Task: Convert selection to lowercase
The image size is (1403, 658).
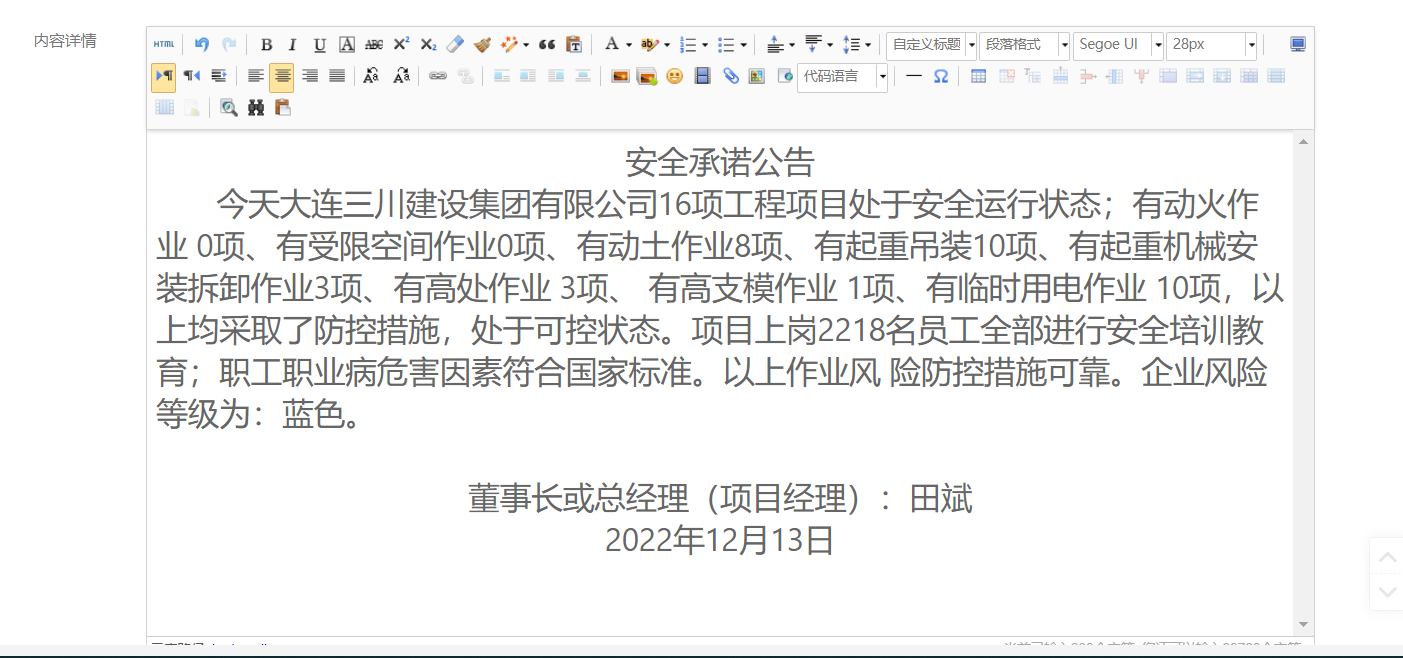Action: point(401,76)
